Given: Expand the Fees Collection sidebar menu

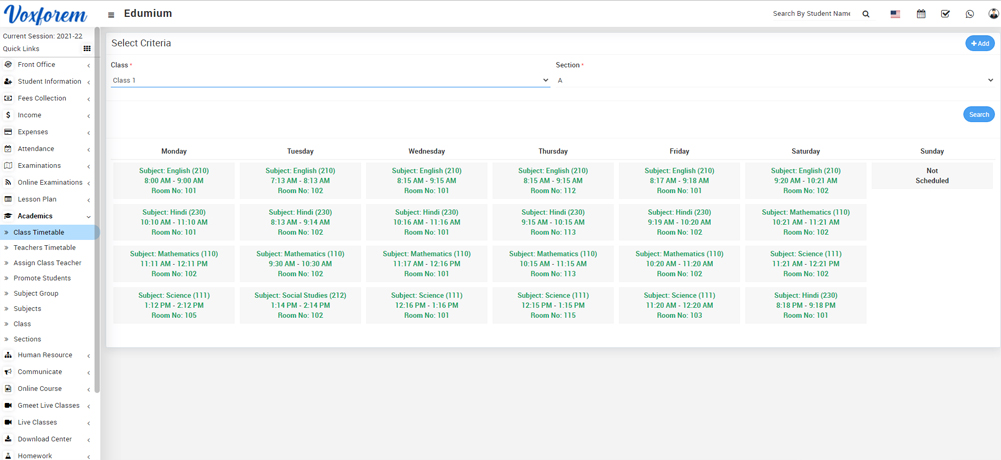Looking at the screenshot, I should tap(48, 98).
